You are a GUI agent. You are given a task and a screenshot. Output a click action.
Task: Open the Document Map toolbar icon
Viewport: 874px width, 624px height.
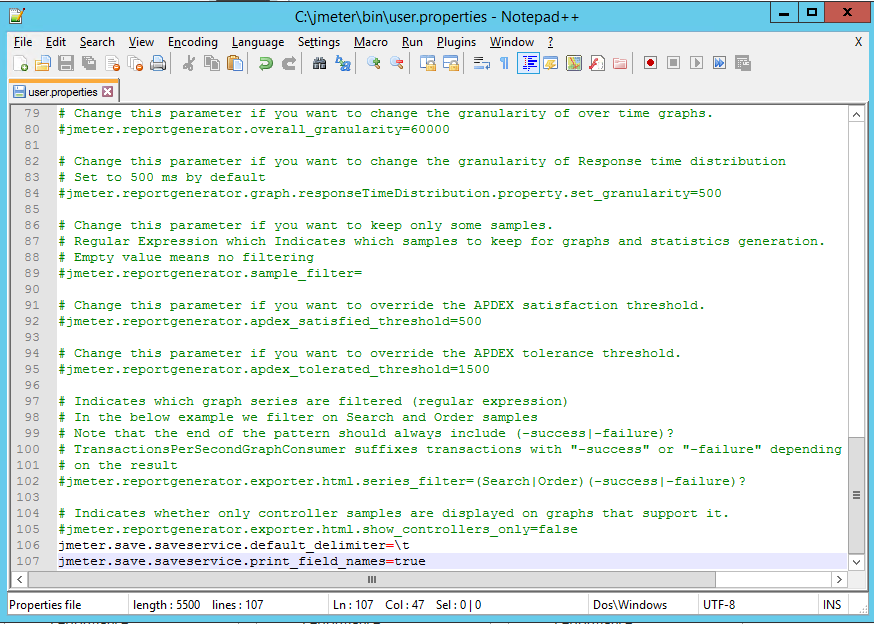point(574,64)
